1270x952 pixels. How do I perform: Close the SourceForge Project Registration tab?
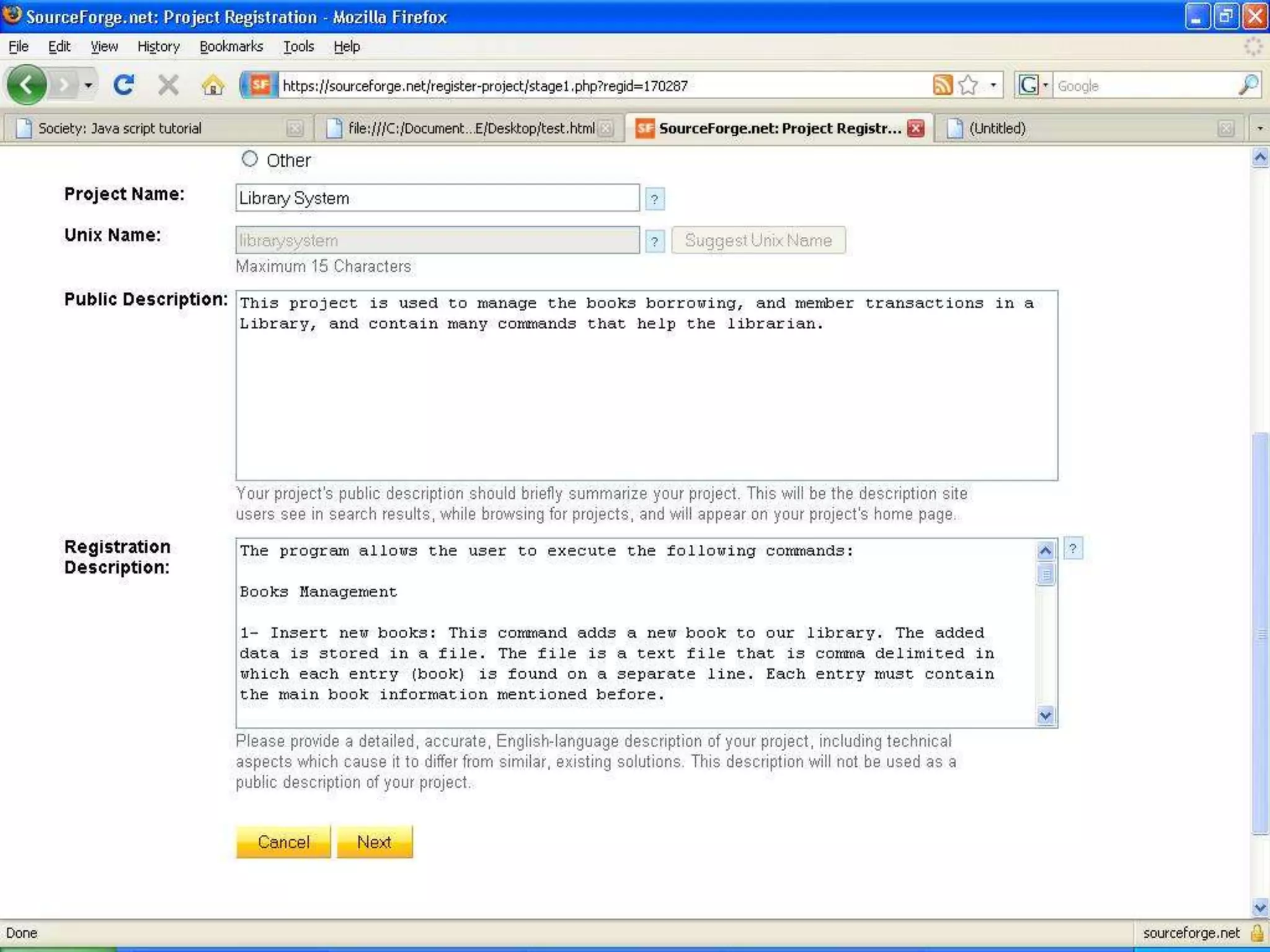click(x=916, y=128)
